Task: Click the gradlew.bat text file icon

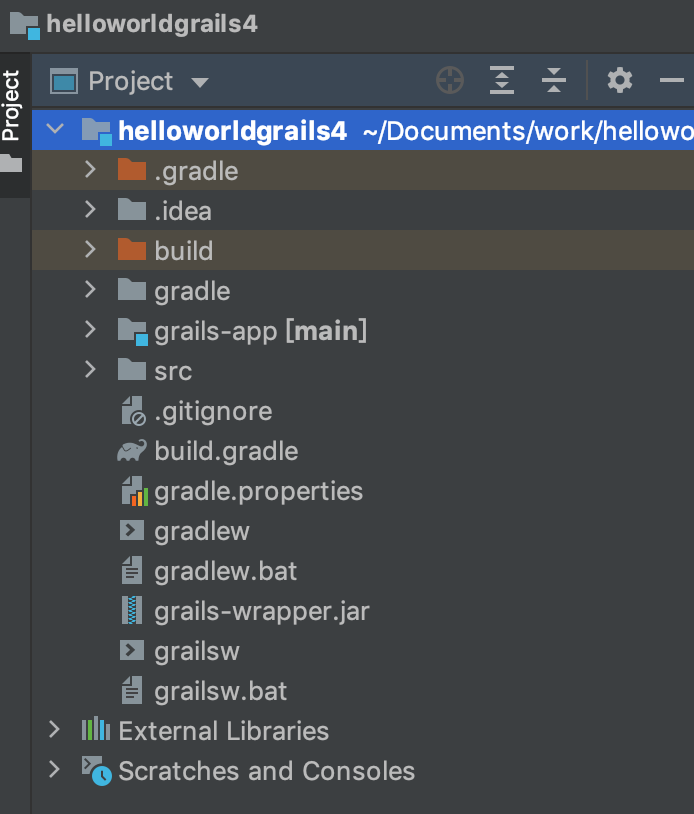Action: click(x=132, y=571)
